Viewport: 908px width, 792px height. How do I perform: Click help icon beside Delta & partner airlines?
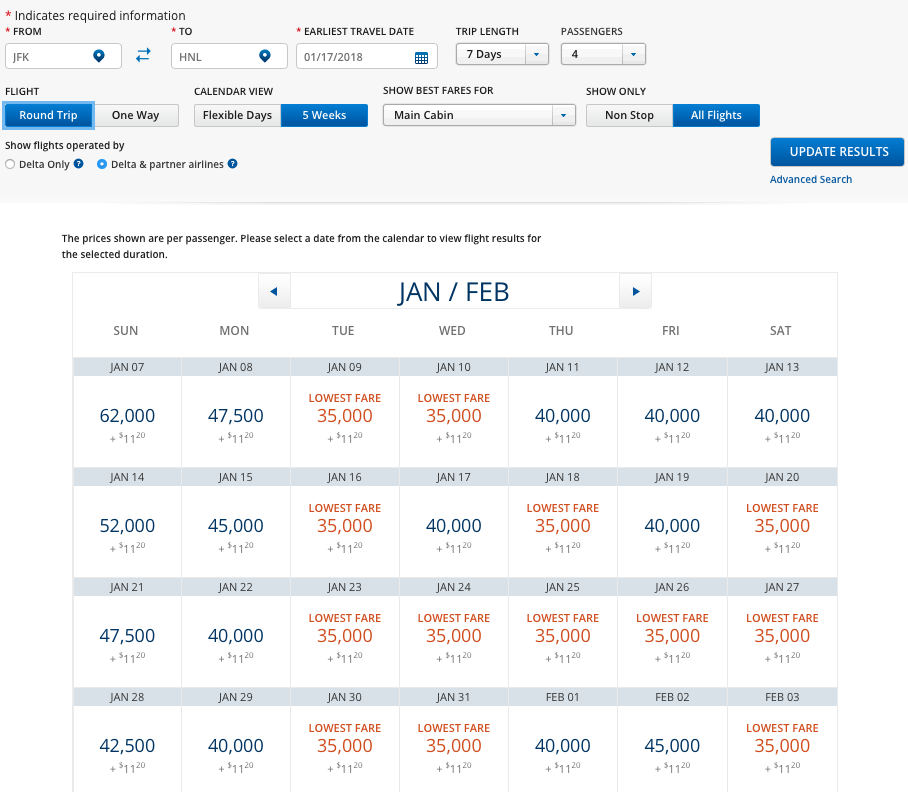[x=232, y=164]
